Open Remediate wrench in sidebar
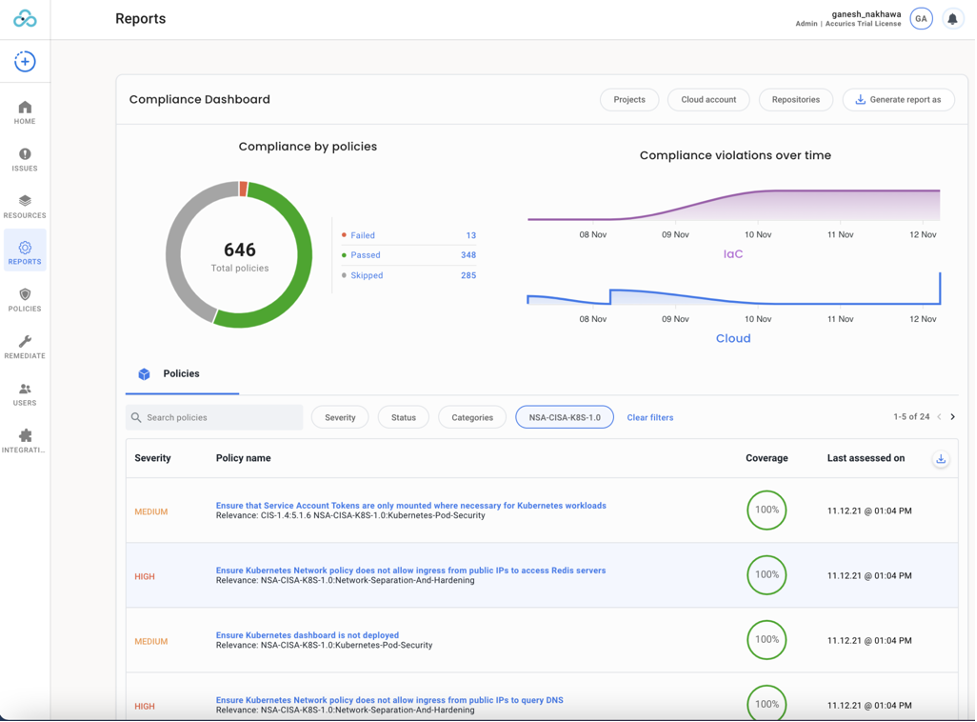Screen dimensions: 977x722 point(25,347)
